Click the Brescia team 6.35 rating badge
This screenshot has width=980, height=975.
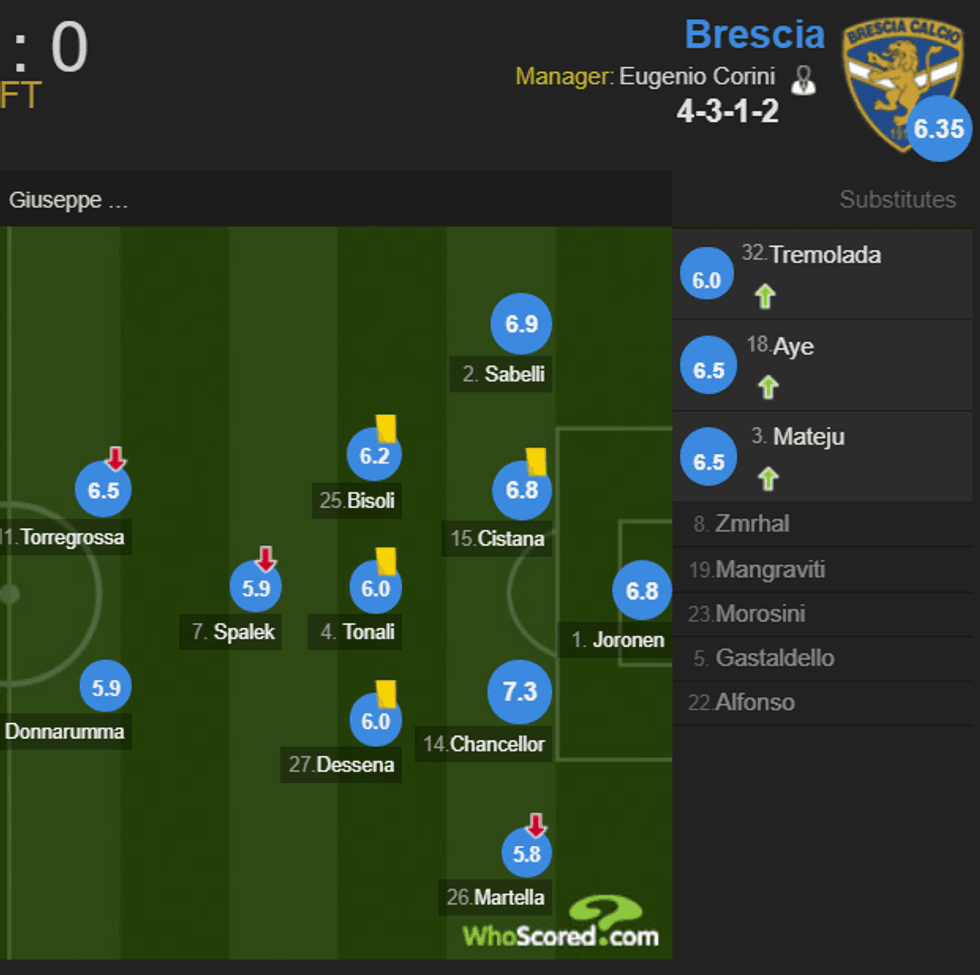coord(938,129)
